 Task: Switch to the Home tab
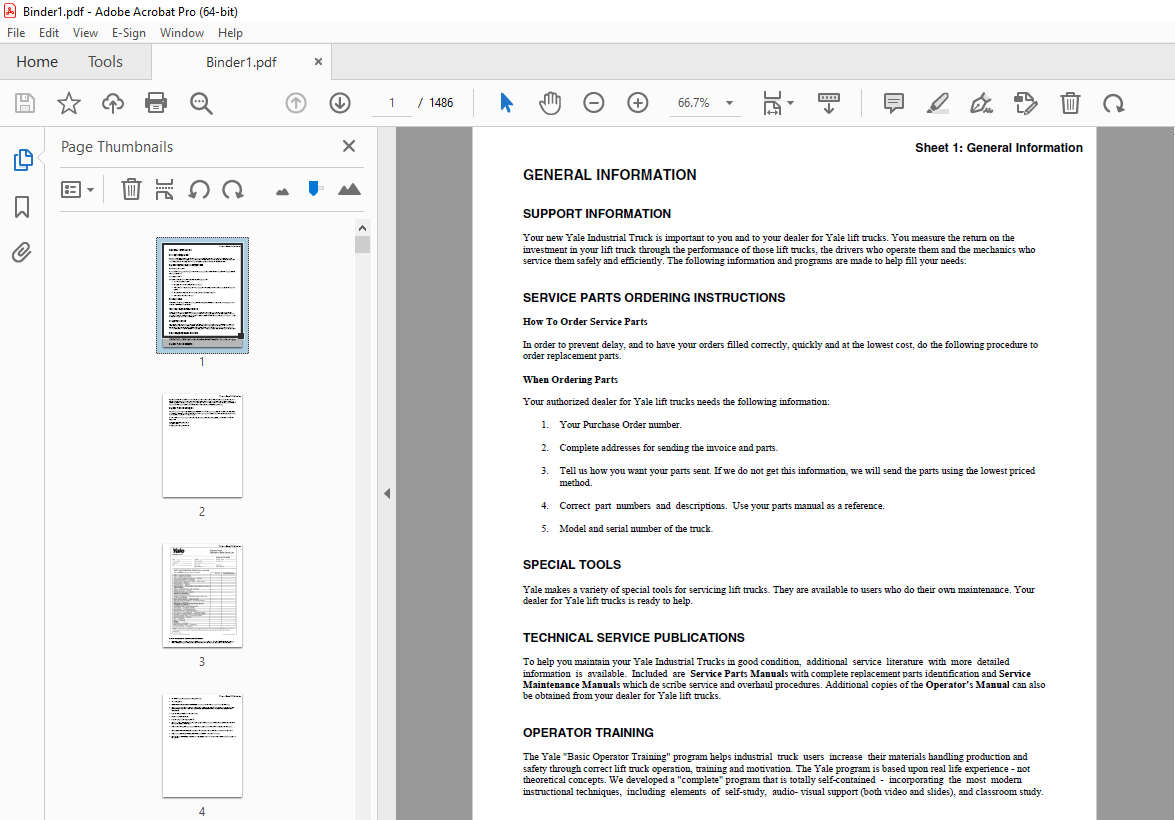point(37,61)
